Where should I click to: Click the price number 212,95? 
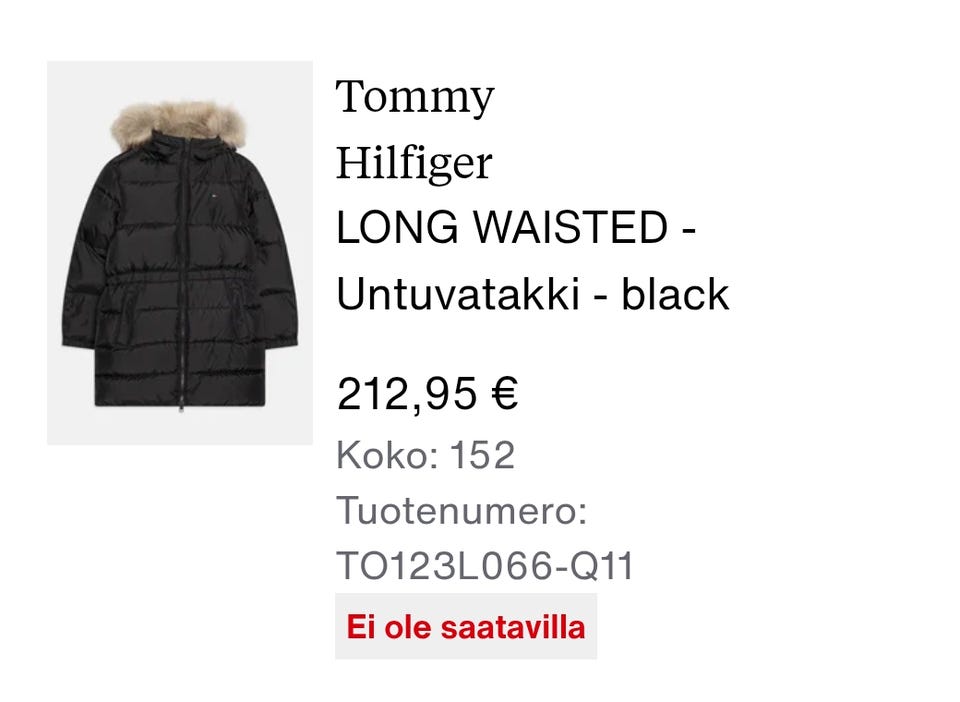tap(407, 394)
